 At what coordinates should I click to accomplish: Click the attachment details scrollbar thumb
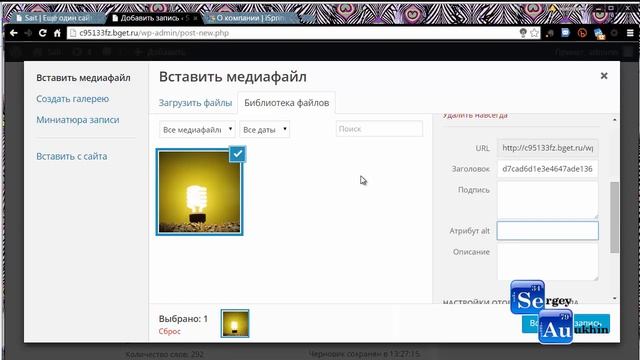(614, 218)
